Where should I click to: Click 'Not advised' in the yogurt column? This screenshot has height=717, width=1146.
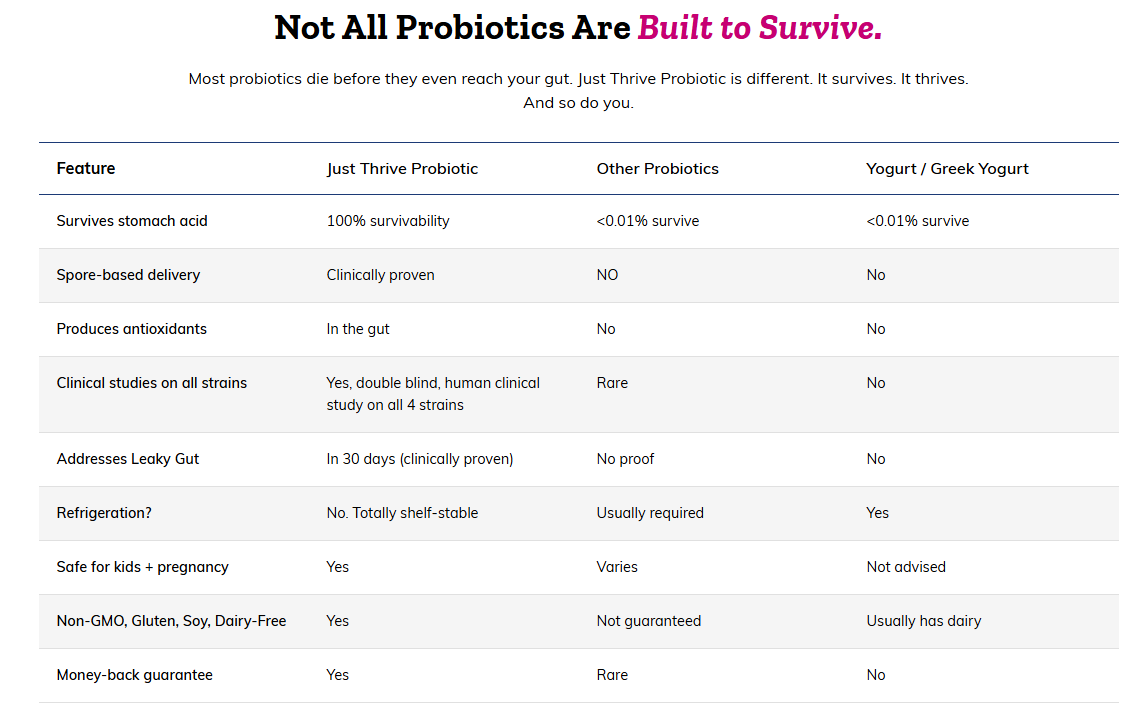coord(906,567)
